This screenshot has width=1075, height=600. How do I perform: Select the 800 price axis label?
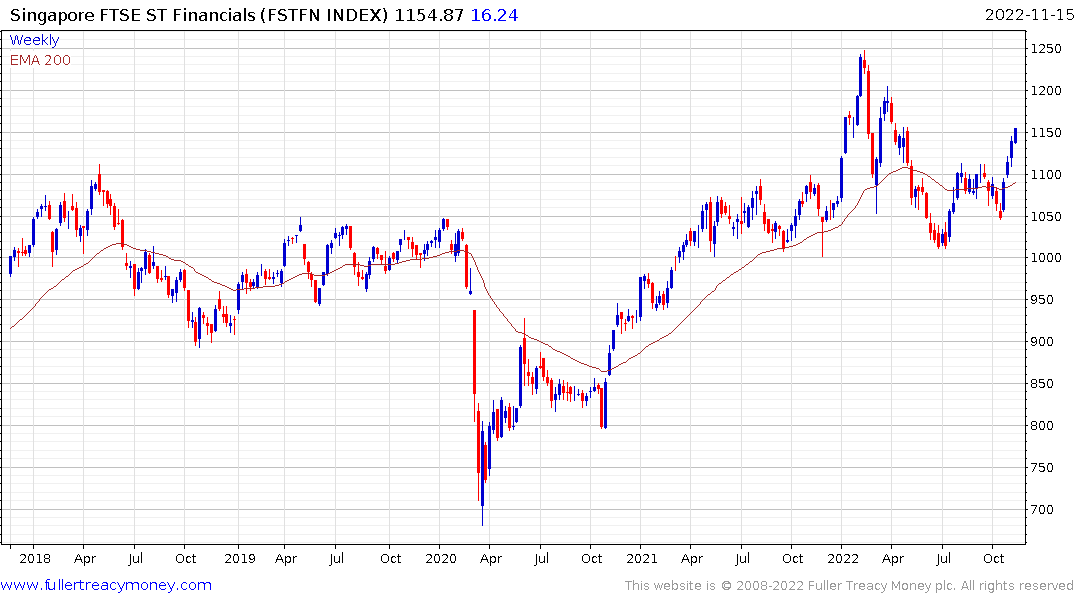coord(1043,425)
